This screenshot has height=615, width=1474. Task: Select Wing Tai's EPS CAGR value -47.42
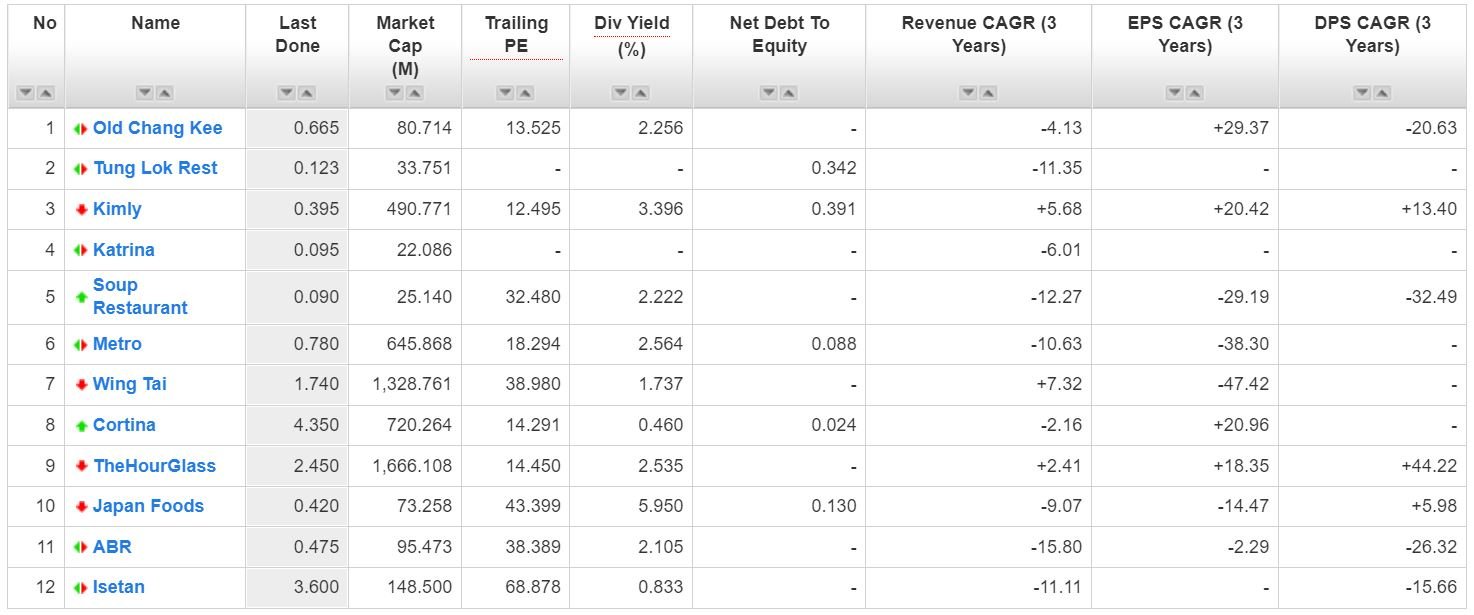(1244, 384)
